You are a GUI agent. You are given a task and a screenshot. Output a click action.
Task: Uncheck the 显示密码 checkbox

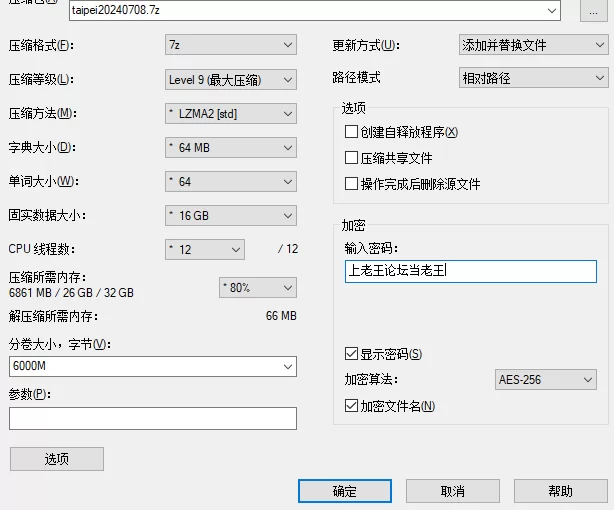(351, 354)
